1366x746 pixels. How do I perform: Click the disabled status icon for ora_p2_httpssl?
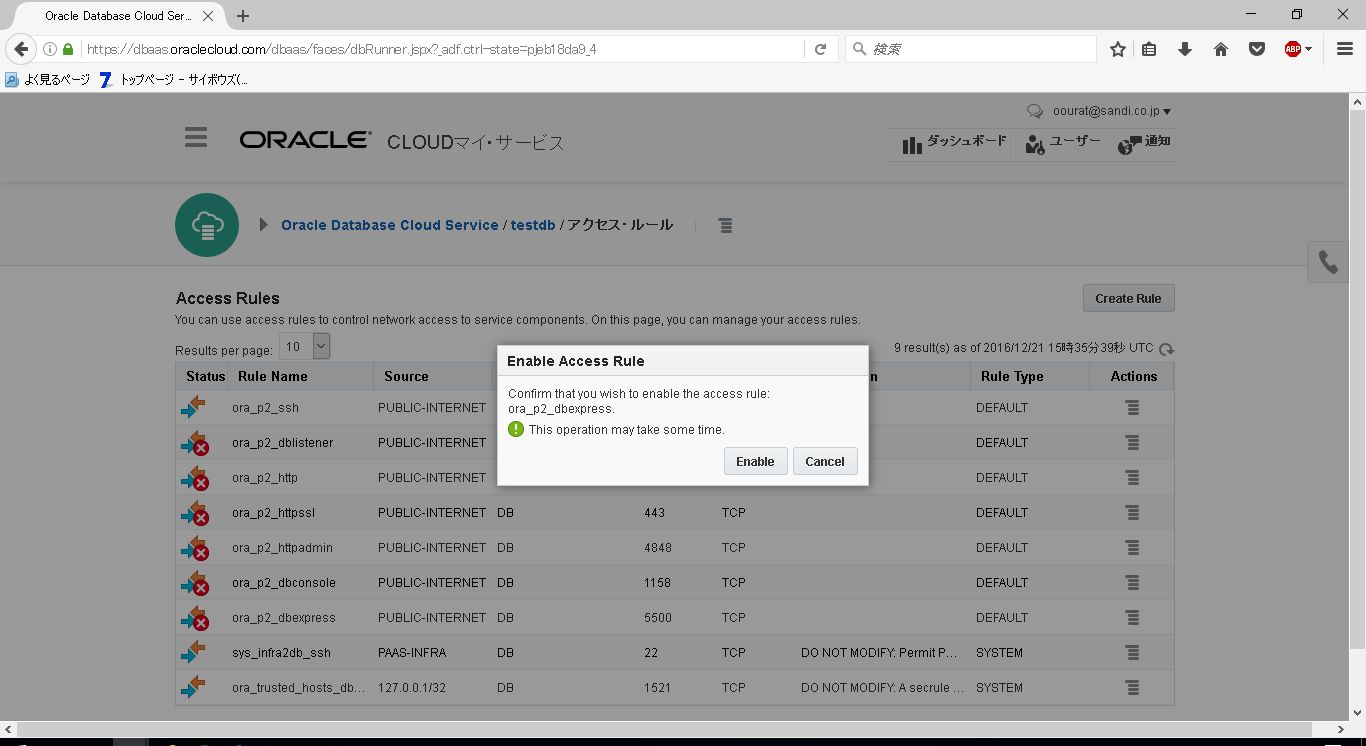point(195,513)
